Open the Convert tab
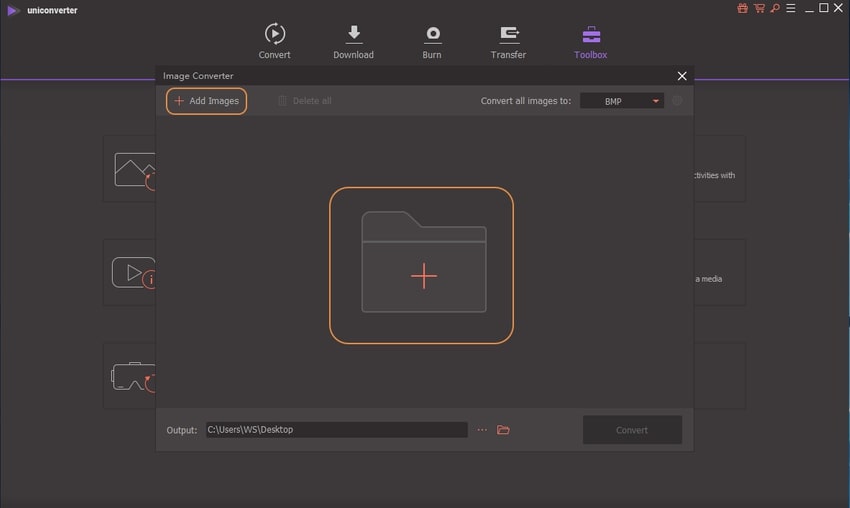850x508 pixels. 274,41
